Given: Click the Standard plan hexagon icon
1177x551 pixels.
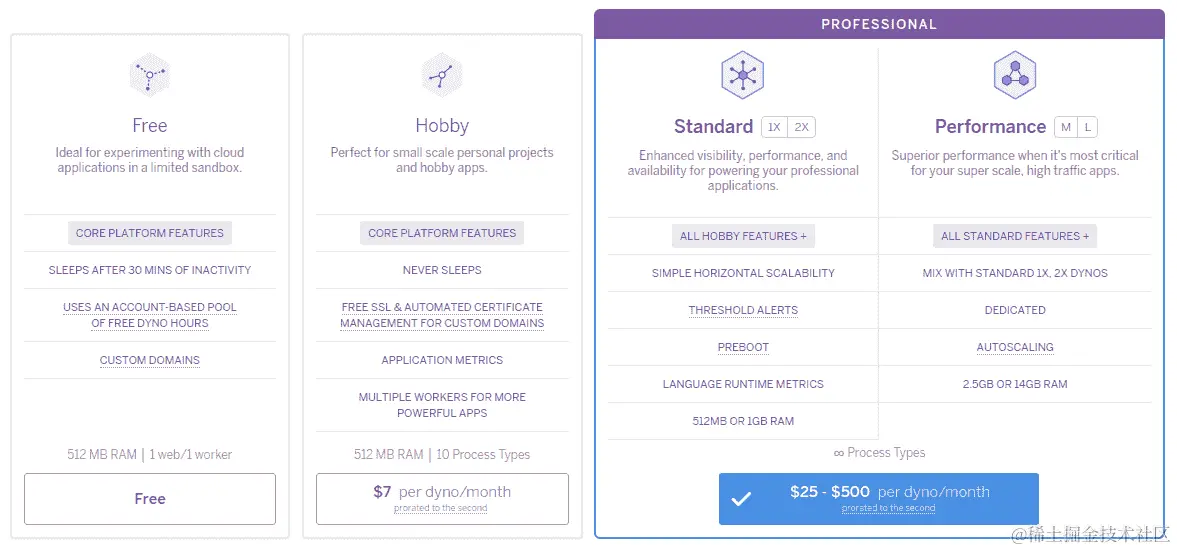Looking at the screenshot, I should tap(743, 75).
